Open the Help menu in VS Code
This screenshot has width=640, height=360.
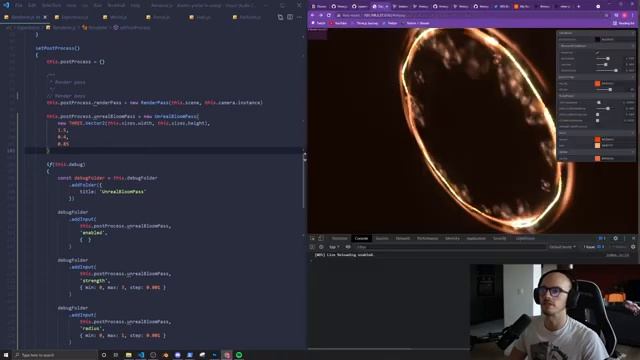135,5
